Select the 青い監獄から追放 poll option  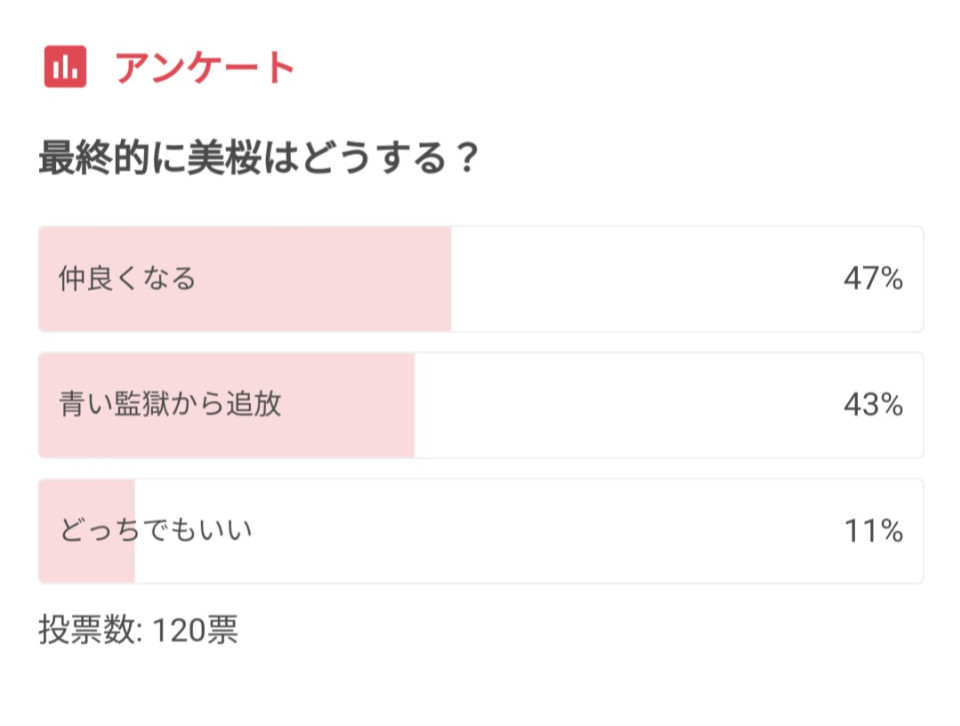481,405
